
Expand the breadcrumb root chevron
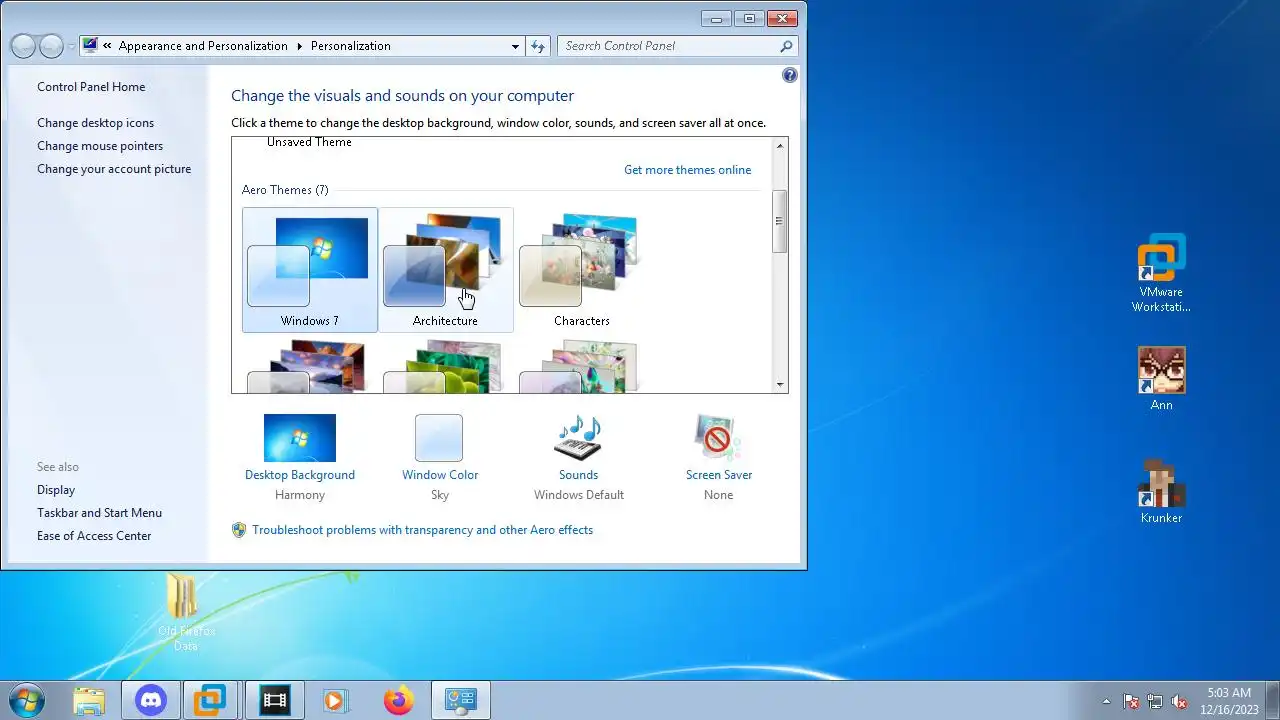pyautogui.click(x=107, y=46)
